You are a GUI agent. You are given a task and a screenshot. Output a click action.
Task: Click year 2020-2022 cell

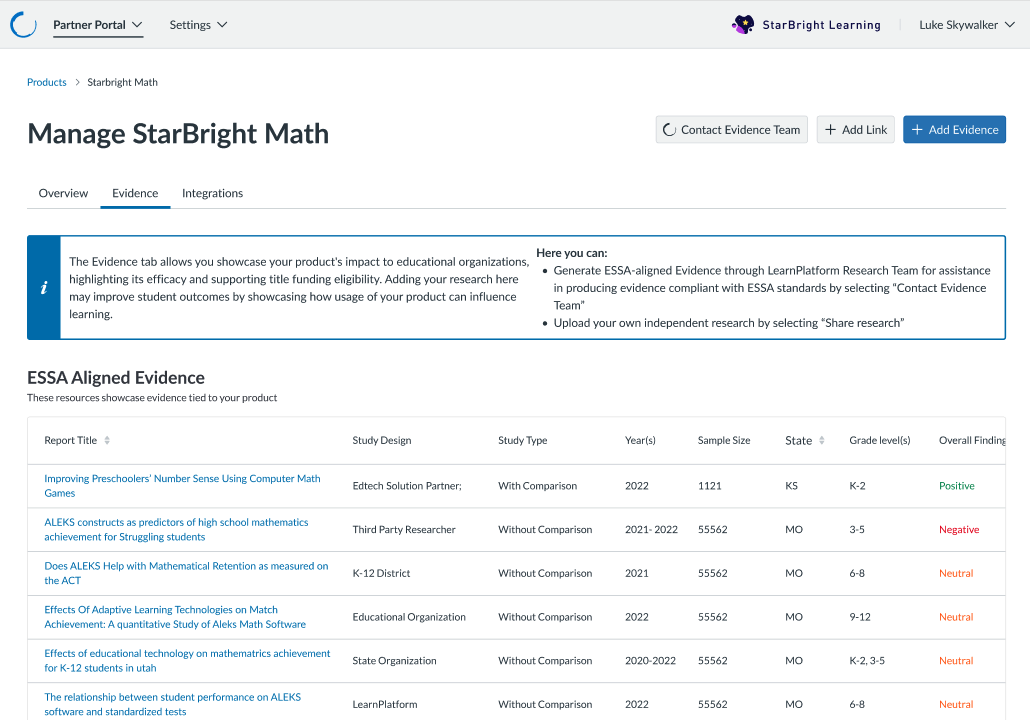pos(650,660)
